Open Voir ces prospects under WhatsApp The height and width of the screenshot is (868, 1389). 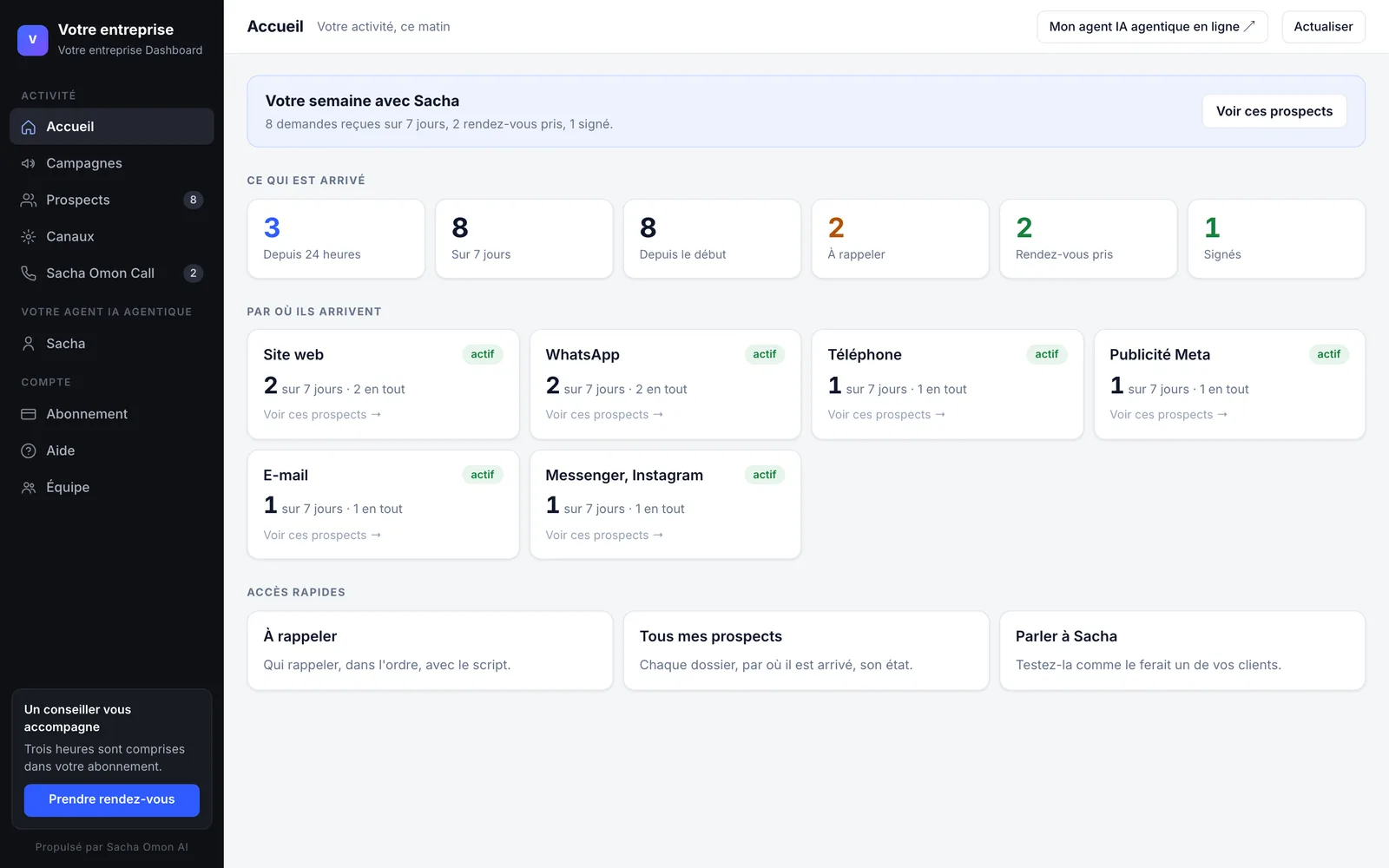[x=604, y=415]
